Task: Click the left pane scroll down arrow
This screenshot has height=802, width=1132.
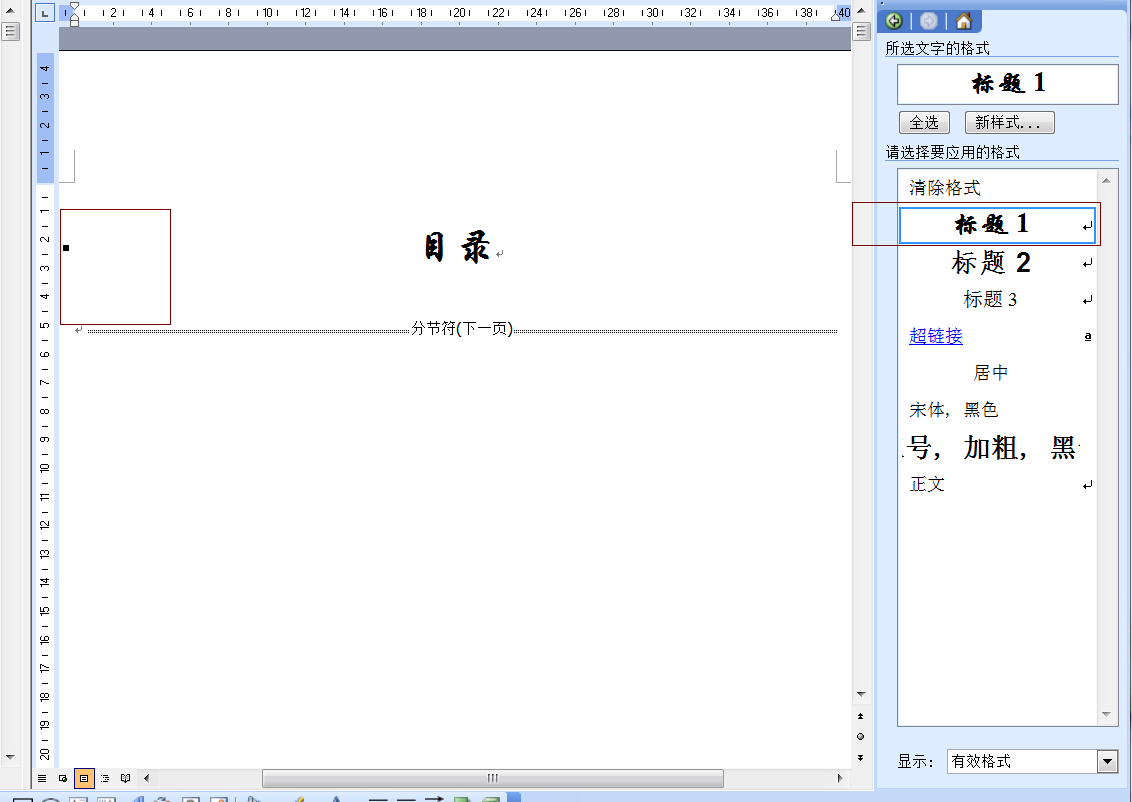Action: coord(10,757)
